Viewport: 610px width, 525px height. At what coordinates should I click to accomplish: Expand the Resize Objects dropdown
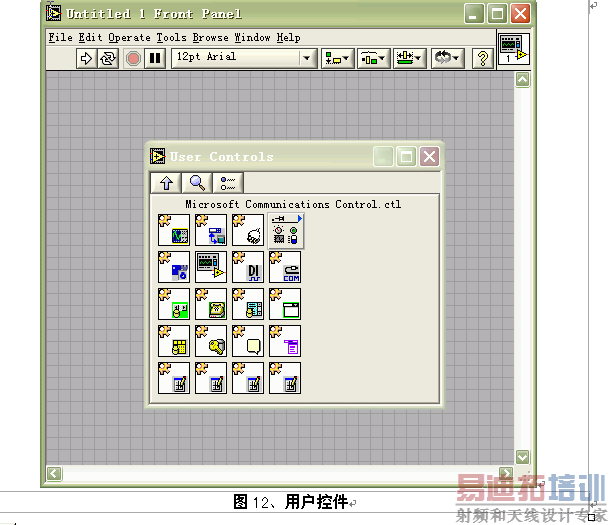coord(410,59)
